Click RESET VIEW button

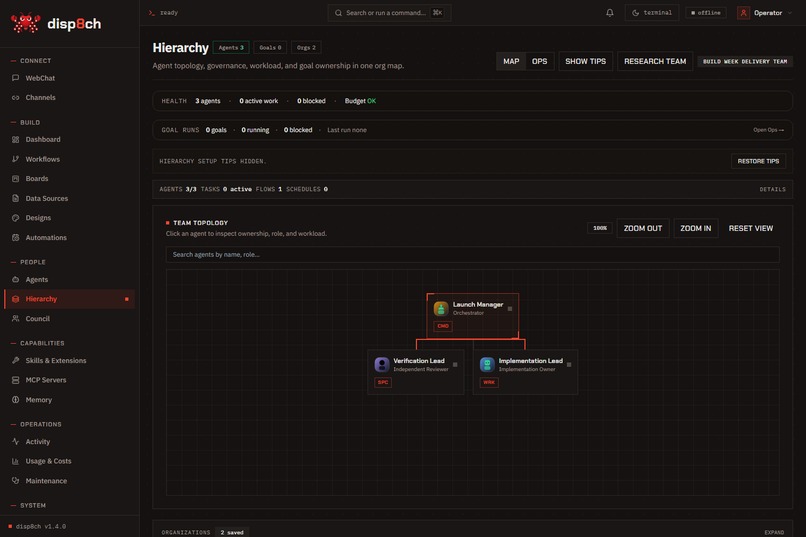pos(750,228)
